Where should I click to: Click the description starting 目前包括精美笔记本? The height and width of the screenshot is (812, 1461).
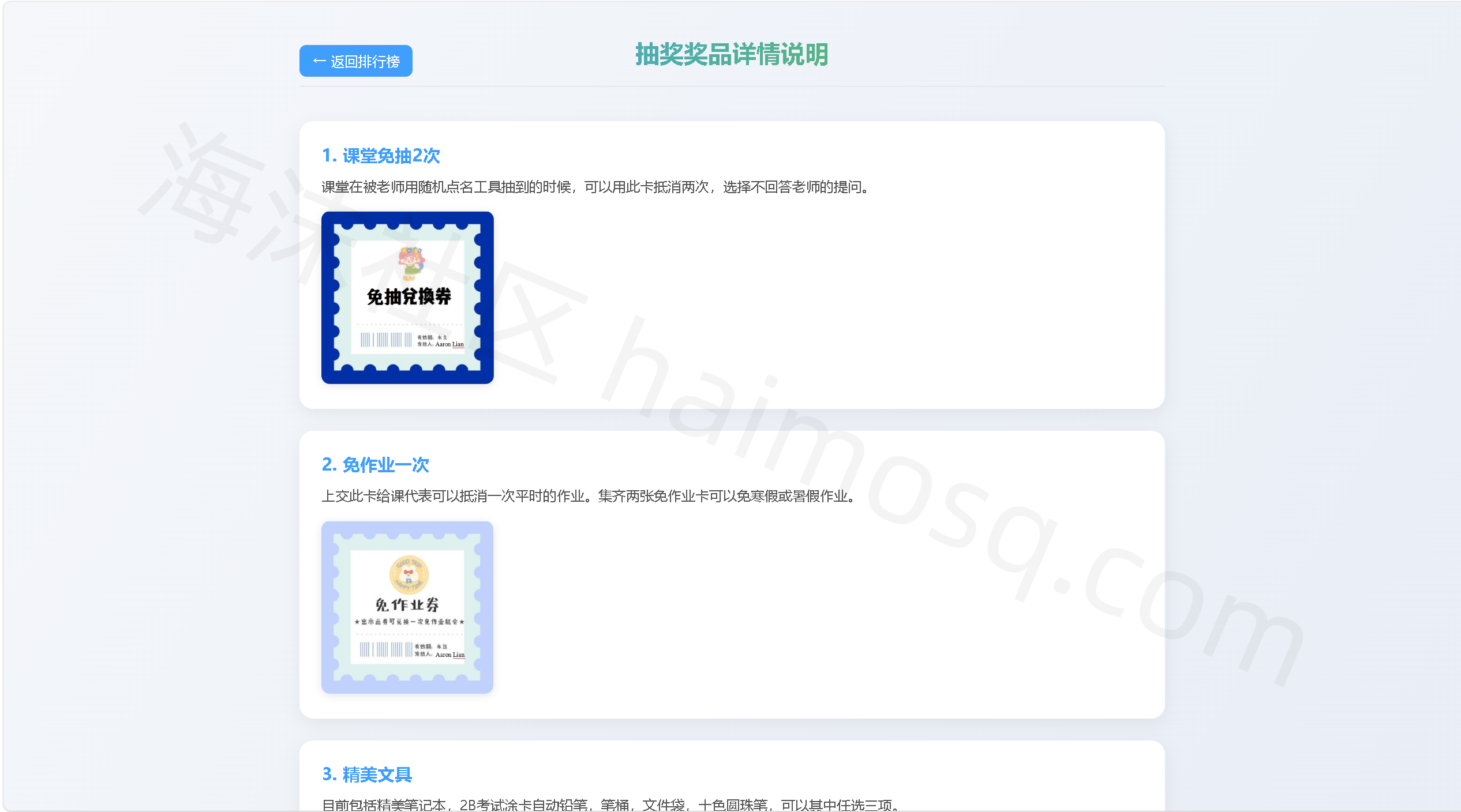coord(610,805)
